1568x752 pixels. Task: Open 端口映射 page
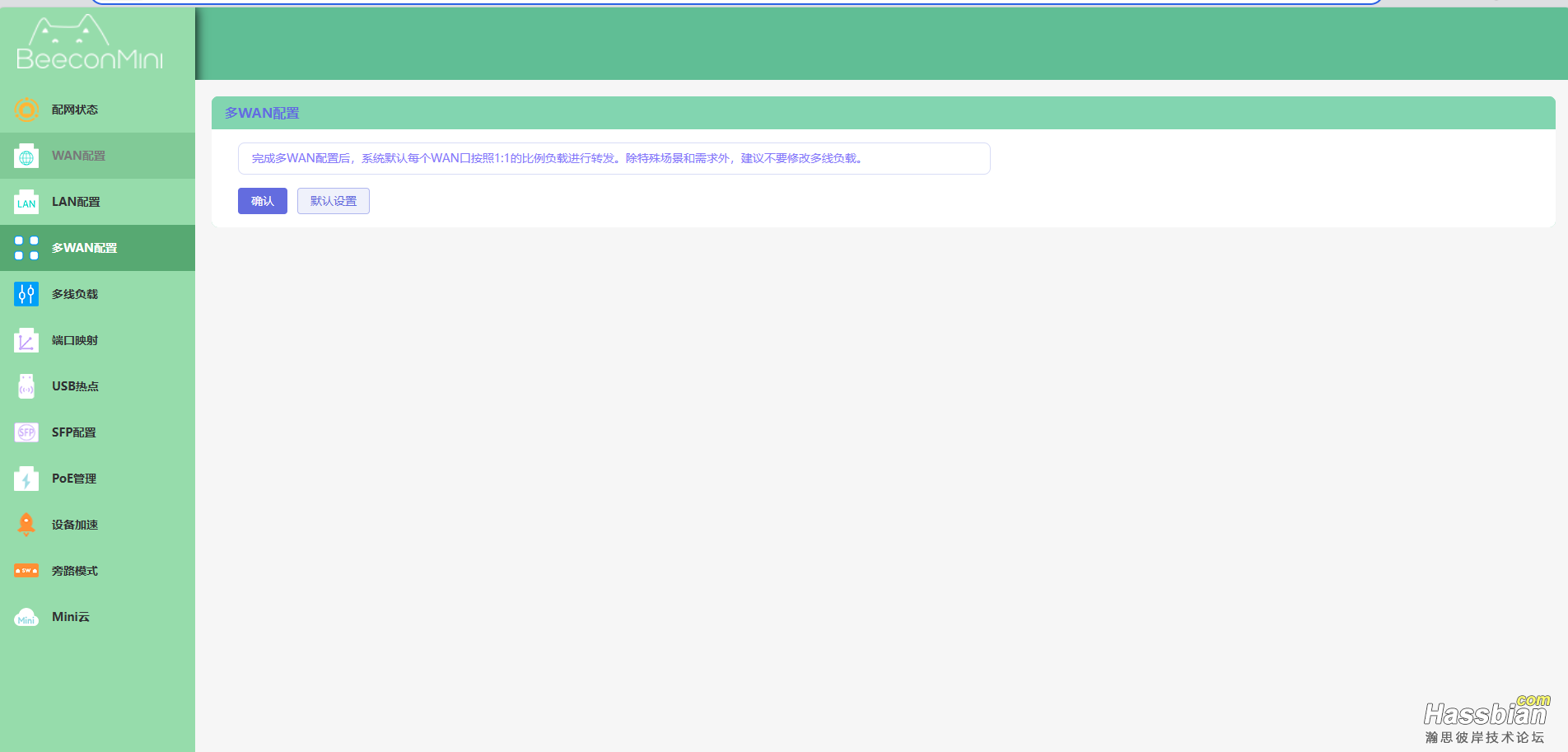[97, 340]
